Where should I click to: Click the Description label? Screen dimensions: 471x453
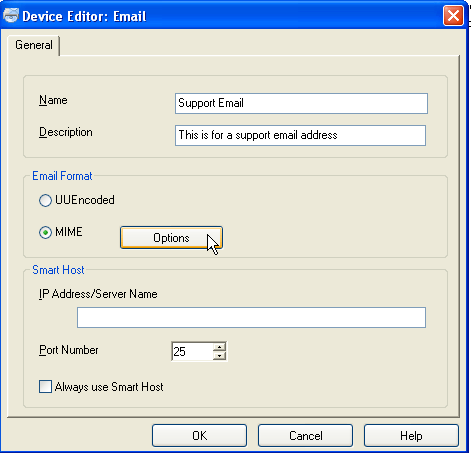point(66,132)
